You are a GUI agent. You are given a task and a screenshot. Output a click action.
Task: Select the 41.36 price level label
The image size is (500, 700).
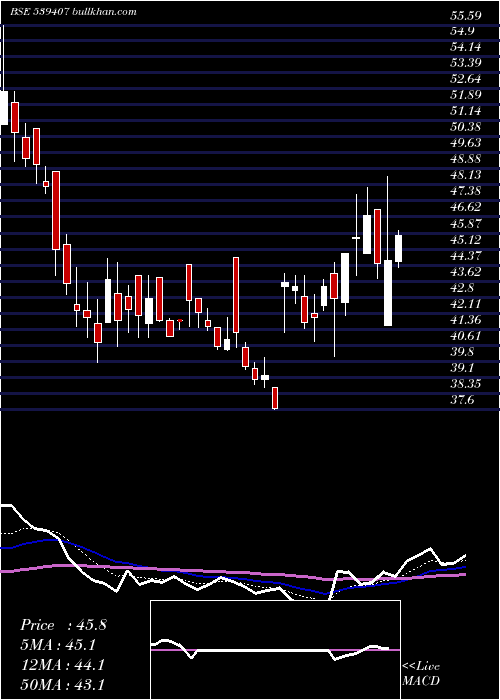466,320
